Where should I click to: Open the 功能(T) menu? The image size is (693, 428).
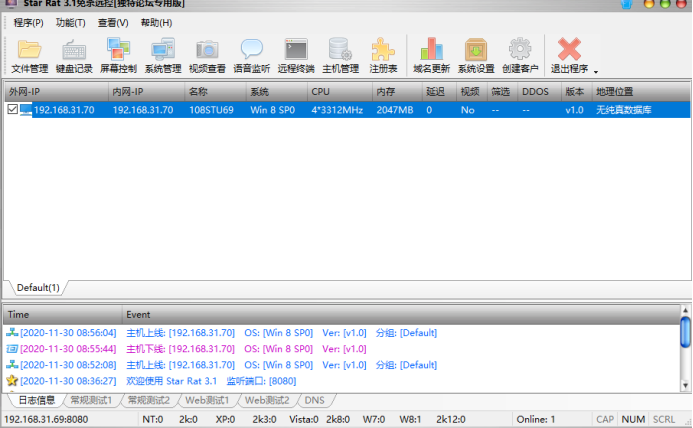[70, 23]
